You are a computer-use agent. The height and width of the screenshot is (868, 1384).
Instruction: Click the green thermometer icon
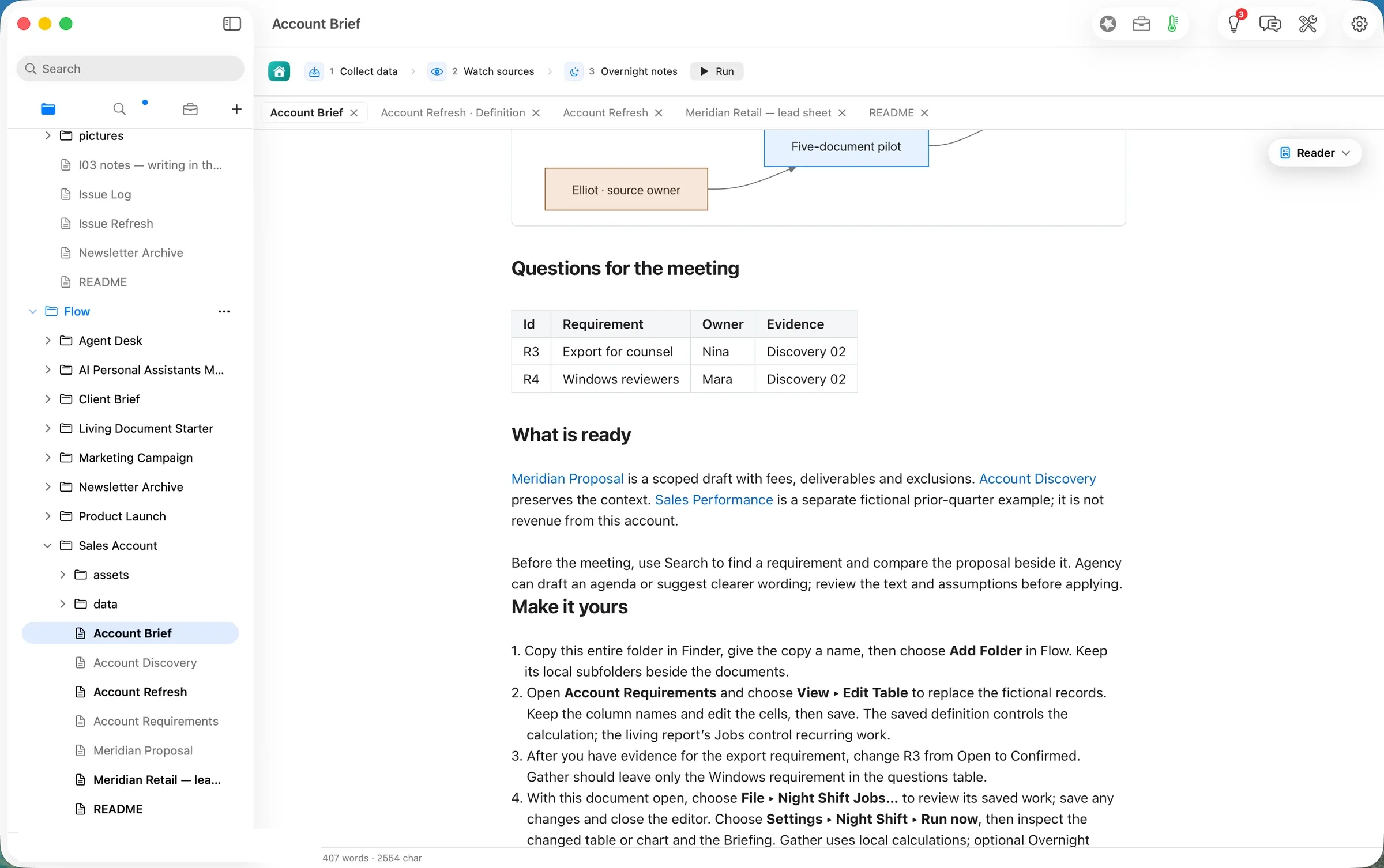(x=1172, y=24)
